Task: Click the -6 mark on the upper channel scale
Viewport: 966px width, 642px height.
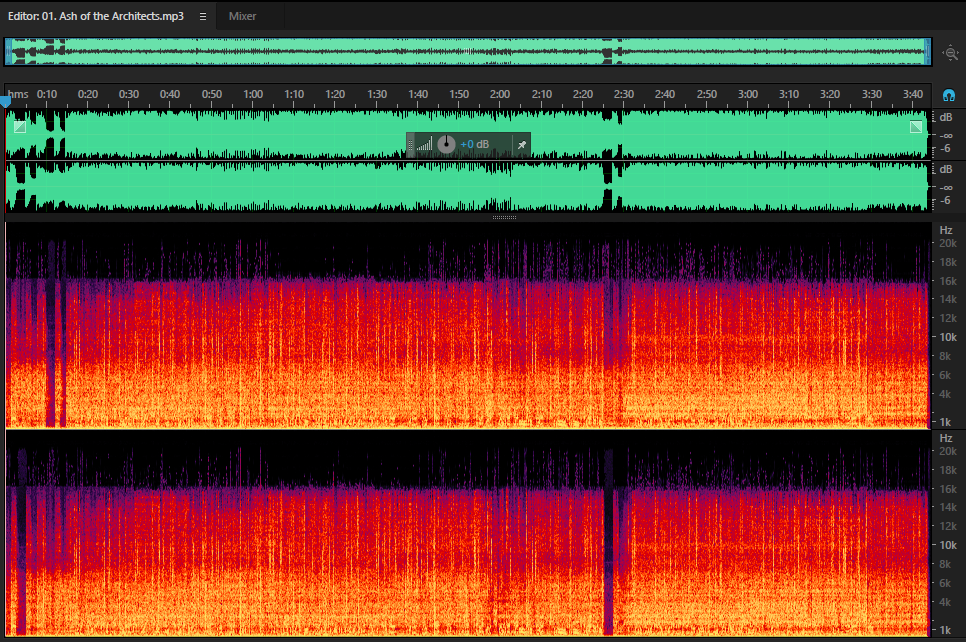Action: [x=945, y=148]
